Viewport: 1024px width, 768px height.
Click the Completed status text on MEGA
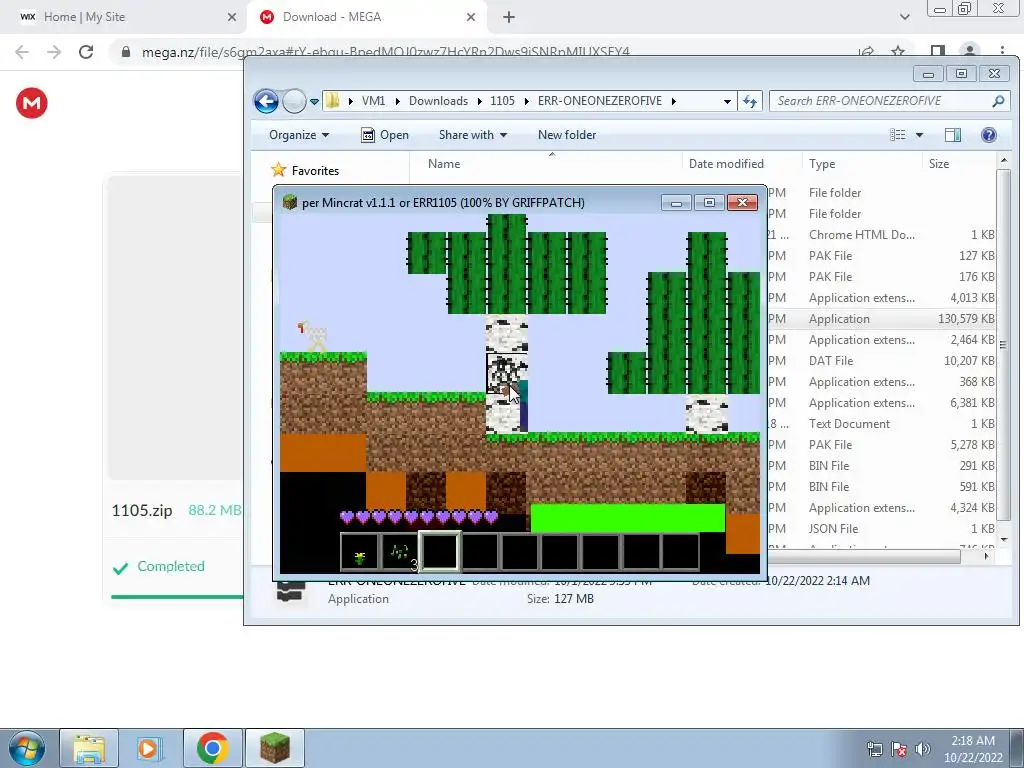coord(170,566)
